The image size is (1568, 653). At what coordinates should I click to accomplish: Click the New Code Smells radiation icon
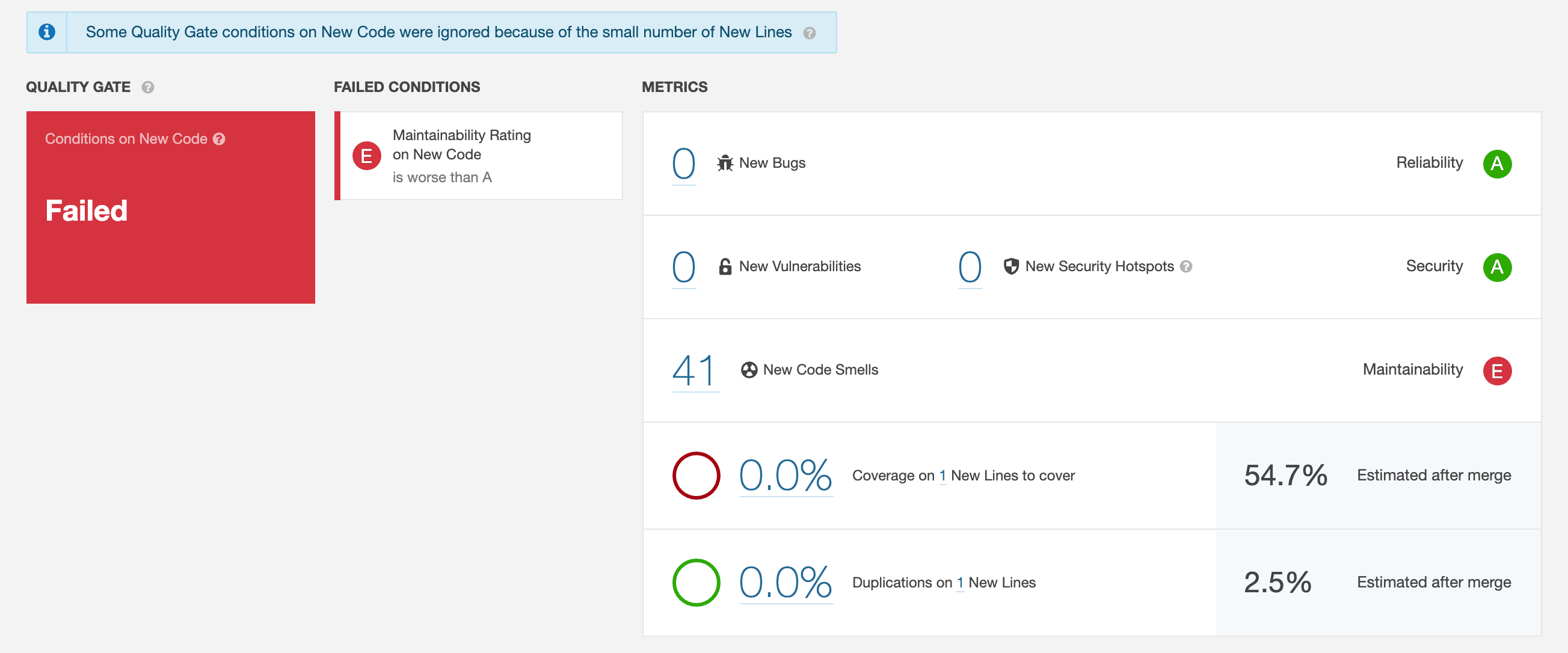[x=749, y=370]
